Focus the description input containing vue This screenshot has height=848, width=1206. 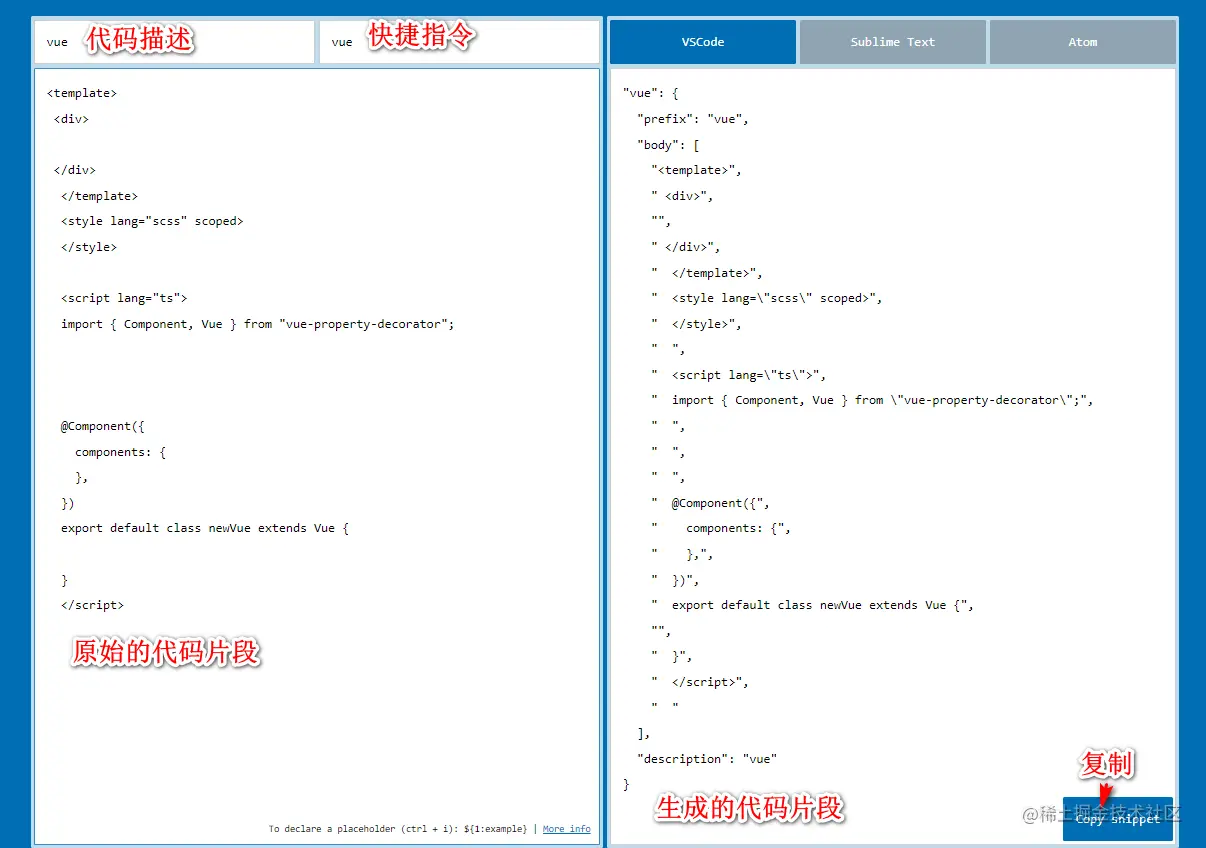point(175,42)
